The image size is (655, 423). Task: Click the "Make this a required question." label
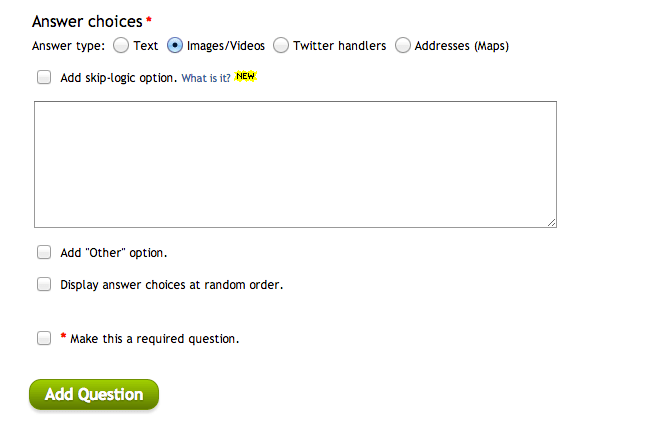coord(154,339)
